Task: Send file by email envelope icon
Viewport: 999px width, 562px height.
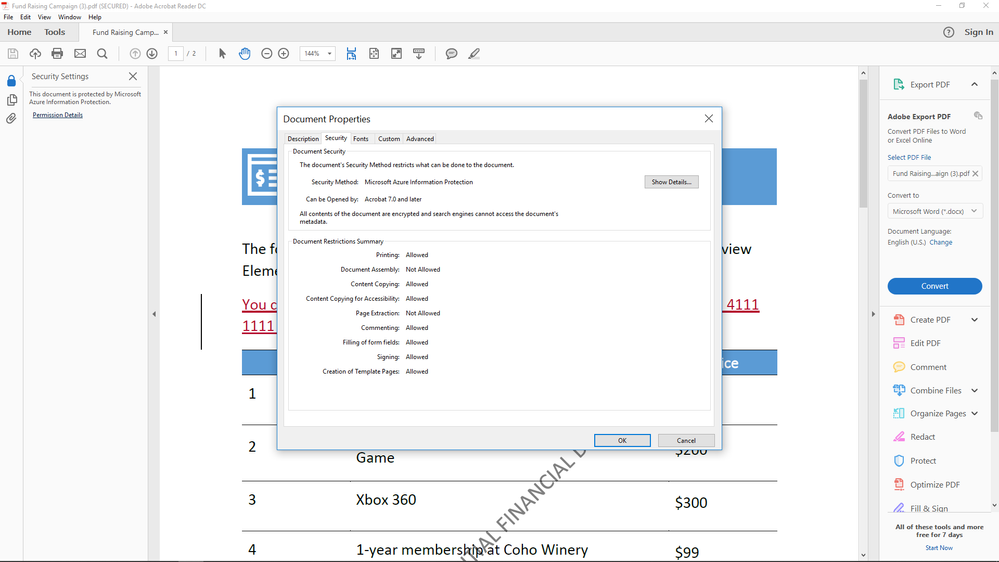Action: point(80,54)
